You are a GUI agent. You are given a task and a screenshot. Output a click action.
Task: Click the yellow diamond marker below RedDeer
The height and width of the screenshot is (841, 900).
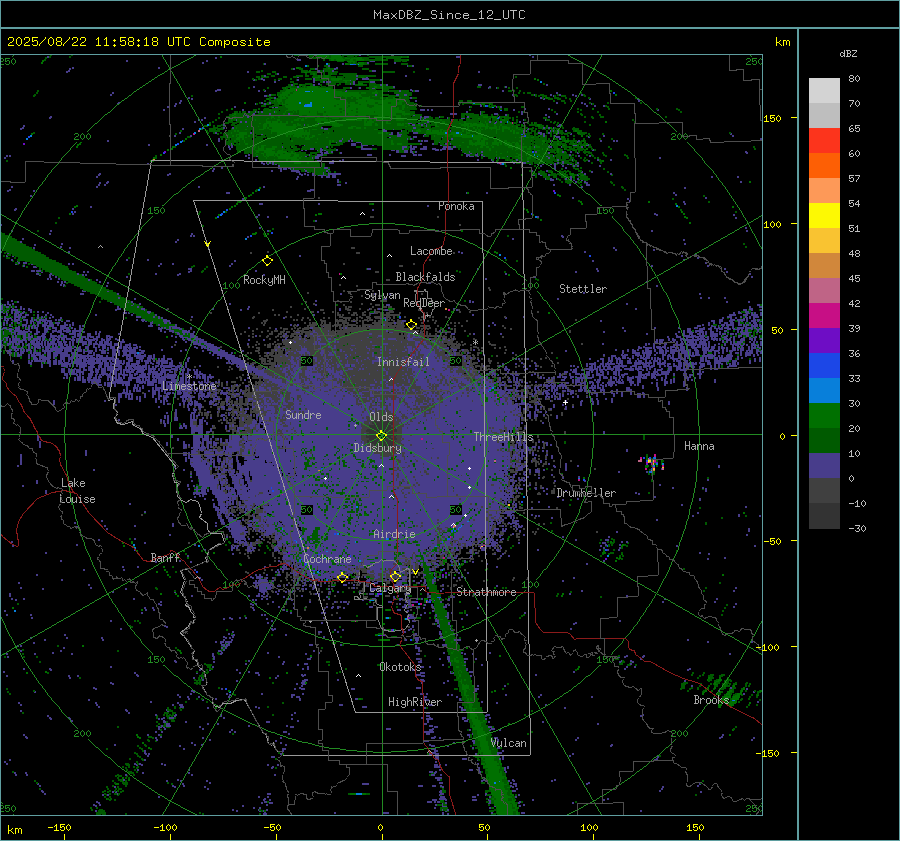point(412,325)
